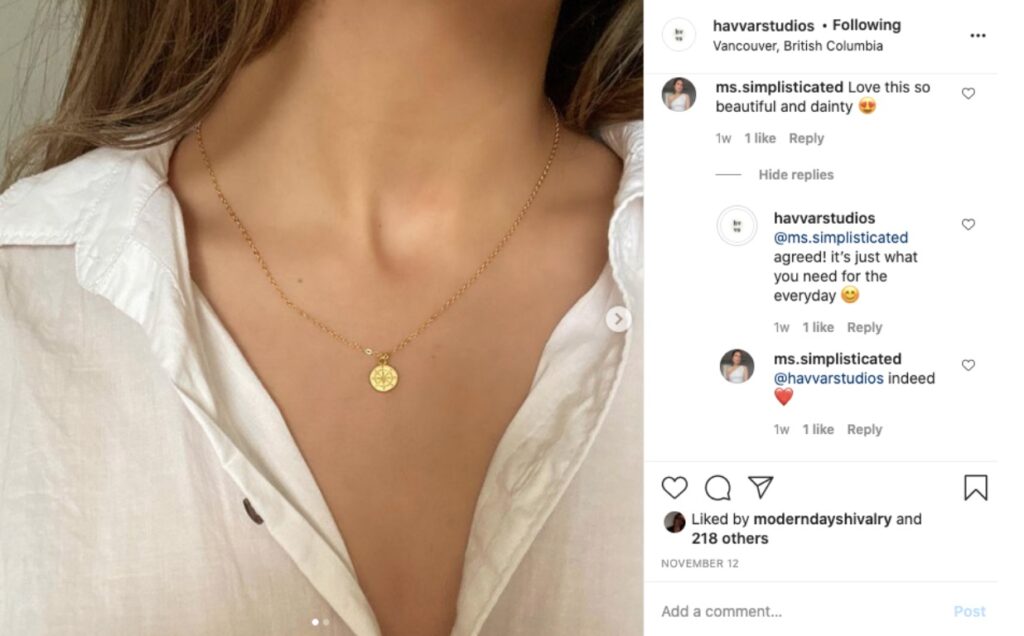This screenshot has width=1024, height=636.
Task: Like havvarstudios' reply comment
Action: tap(968, 224)
